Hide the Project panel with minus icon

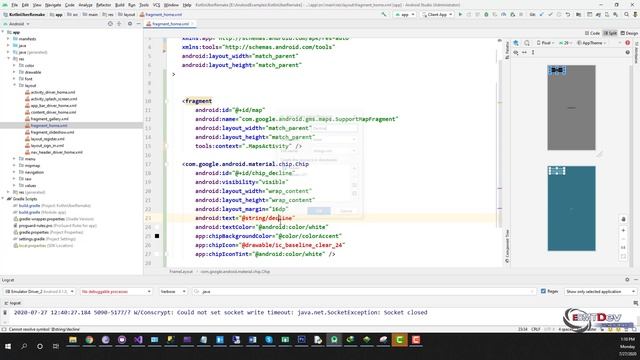(138, 24)
